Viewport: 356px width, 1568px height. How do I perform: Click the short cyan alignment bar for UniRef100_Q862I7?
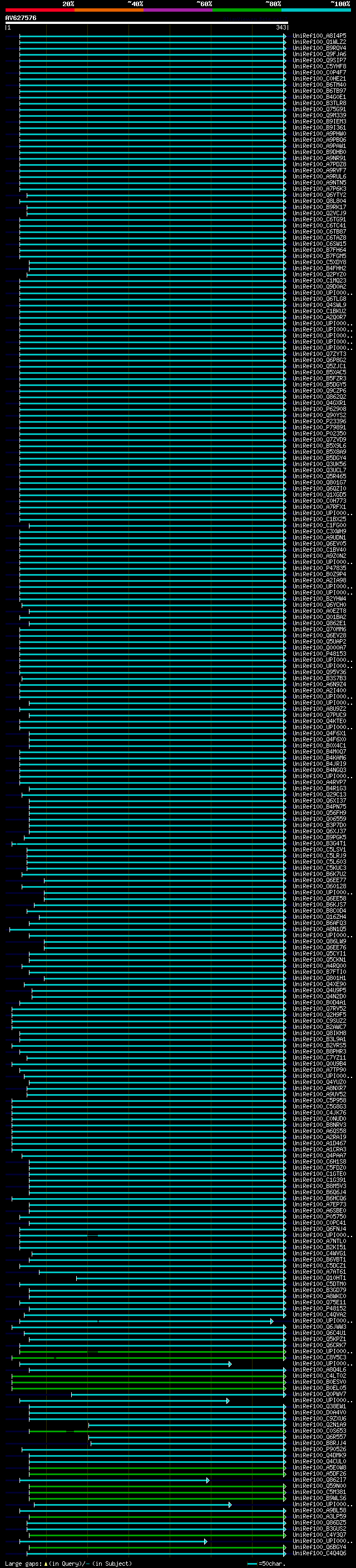(115, 1480)
